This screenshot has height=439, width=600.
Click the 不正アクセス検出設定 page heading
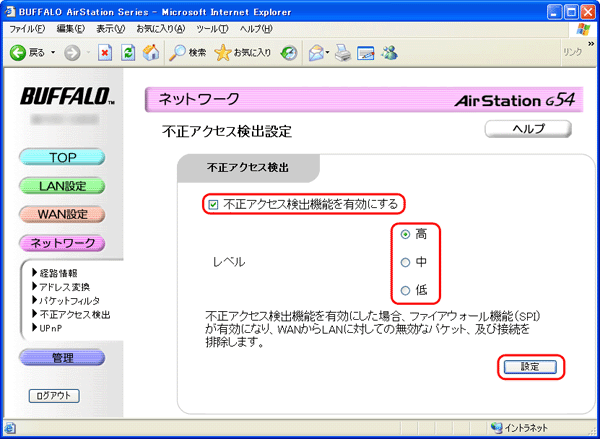(x=227, y=132)
